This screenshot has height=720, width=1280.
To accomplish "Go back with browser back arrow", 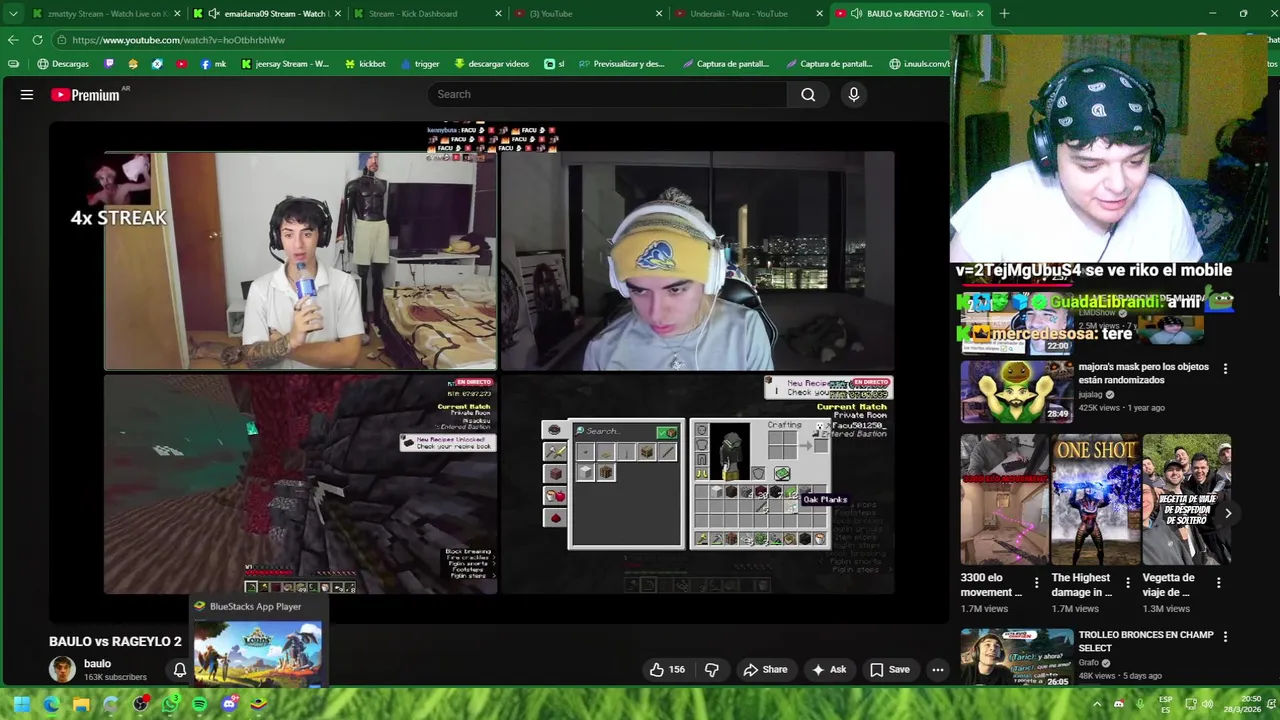I will tap(13, 40).
